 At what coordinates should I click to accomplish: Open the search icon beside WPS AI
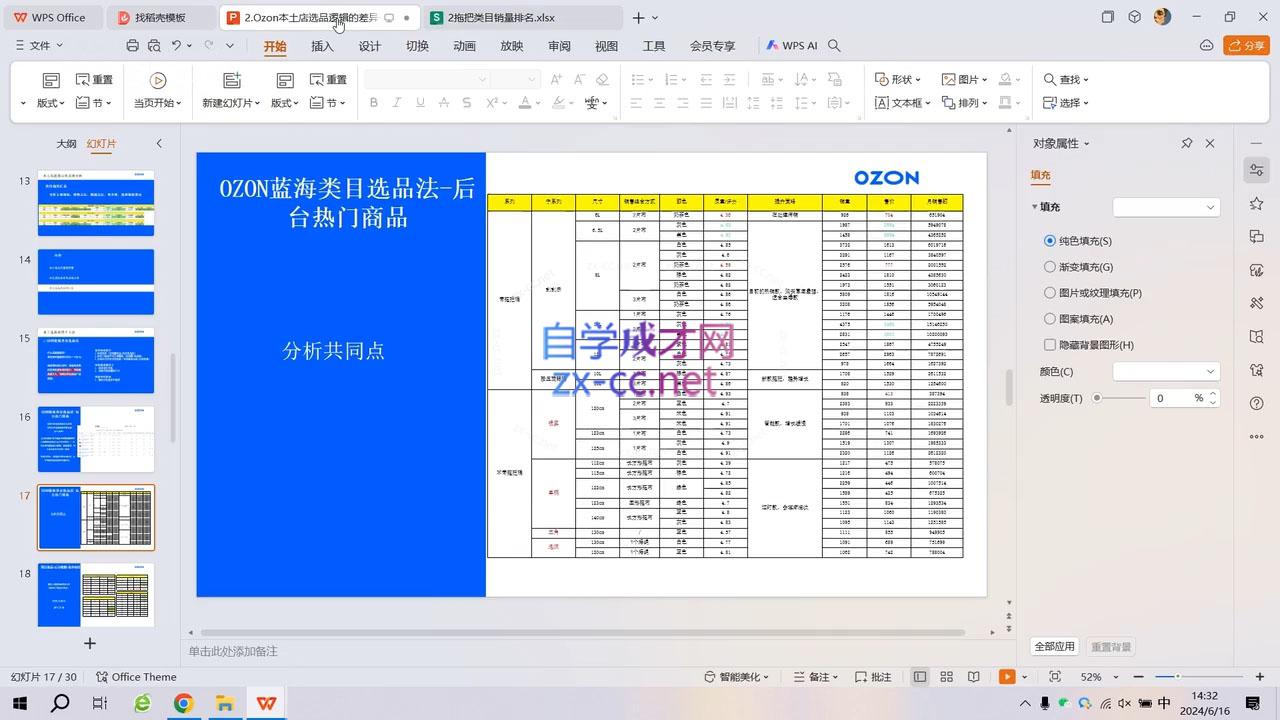click(x=834, y=46)
